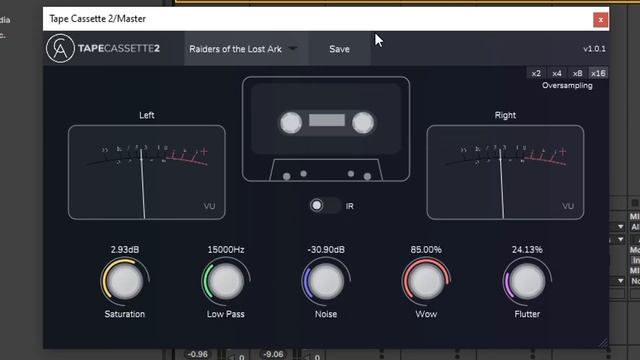Click the Oversampling label
Screen dimensions: 640x360
[x=567, y=85]
